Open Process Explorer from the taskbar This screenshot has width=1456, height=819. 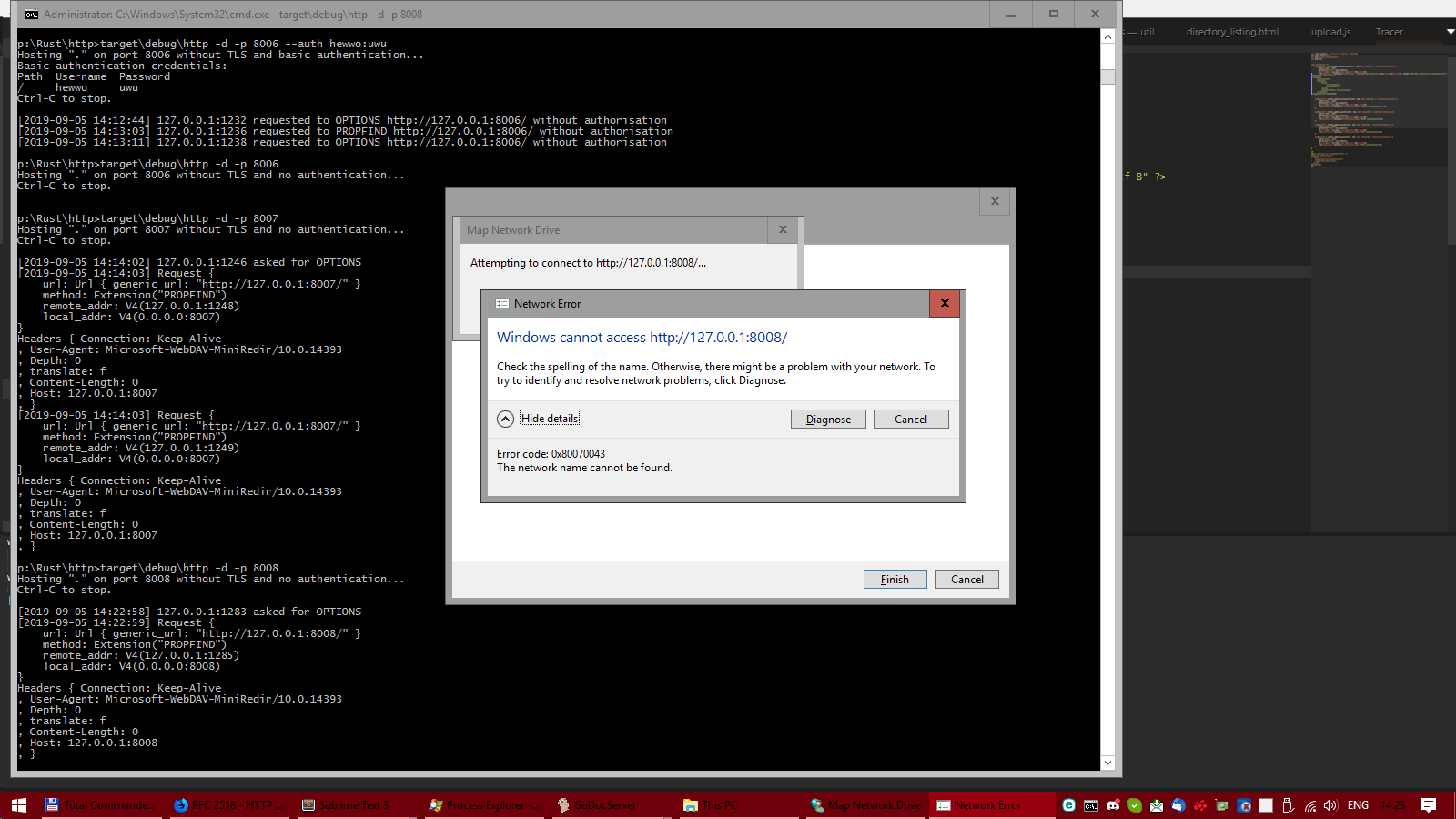coord(484,805)
